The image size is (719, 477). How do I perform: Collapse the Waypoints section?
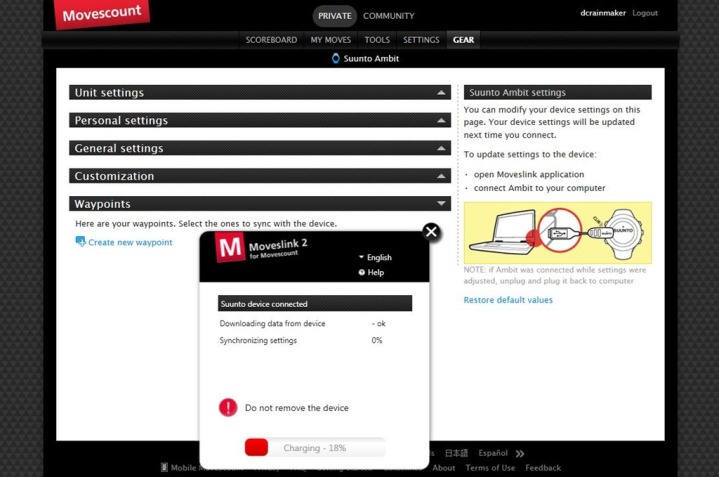click(x=260, y=204)
